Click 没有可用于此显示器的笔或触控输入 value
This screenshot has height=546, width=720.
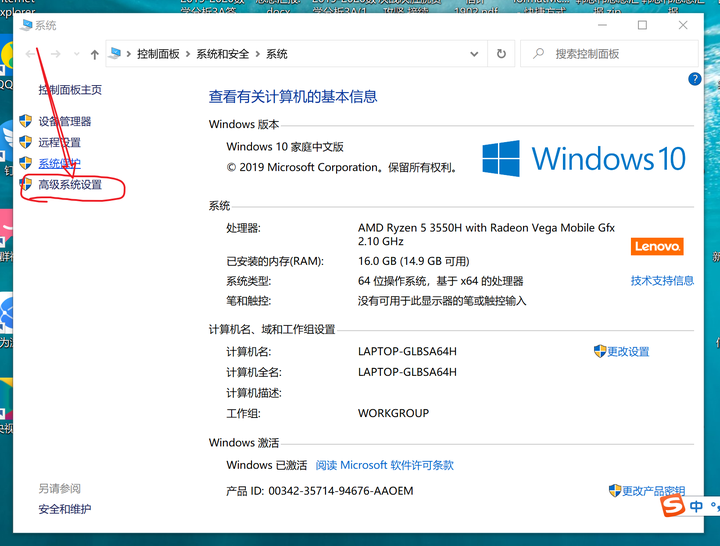point(442,301)
